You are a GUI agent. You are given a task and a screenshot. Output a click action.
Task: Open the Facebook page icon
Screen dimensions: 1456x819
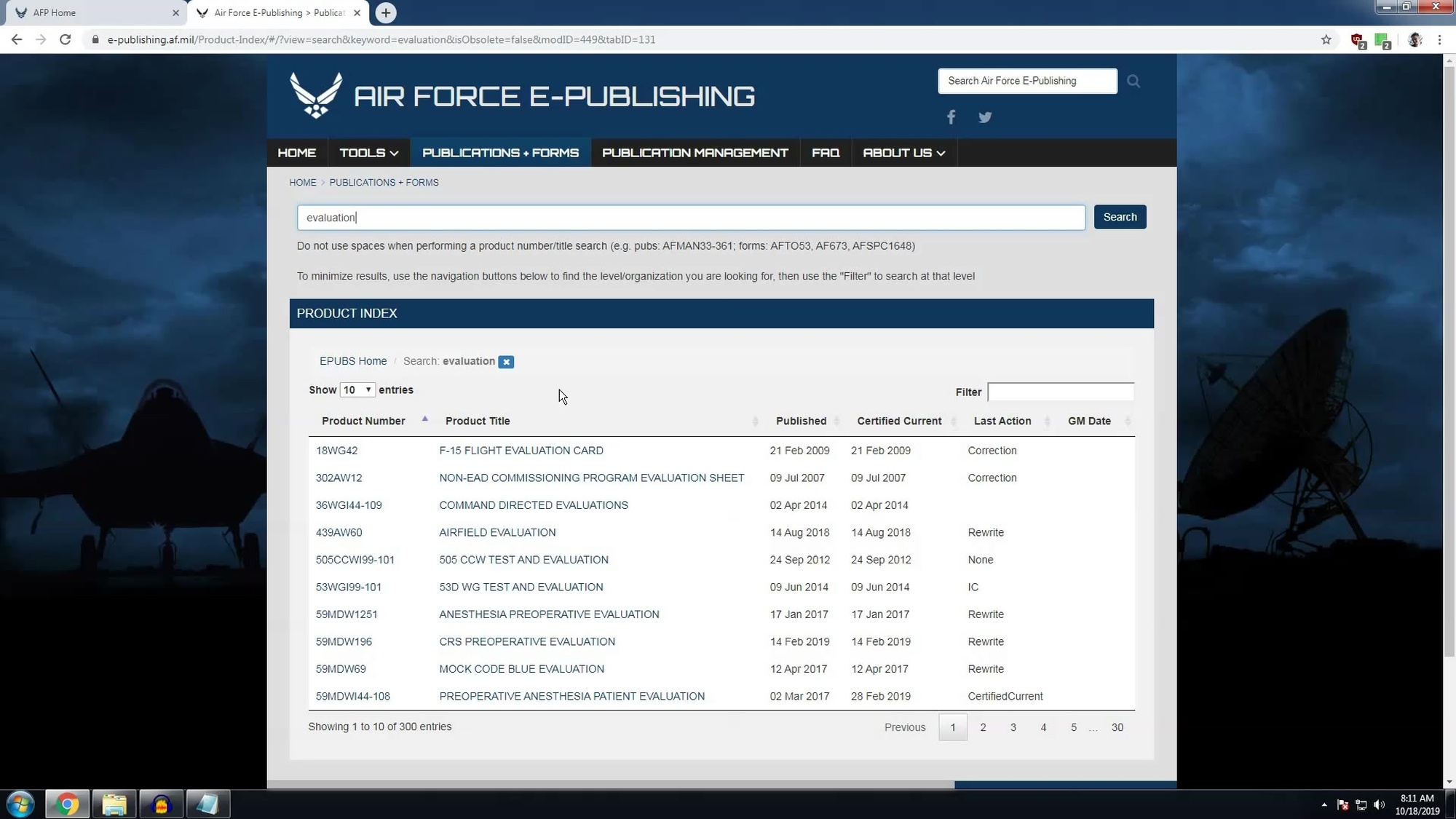951,117
